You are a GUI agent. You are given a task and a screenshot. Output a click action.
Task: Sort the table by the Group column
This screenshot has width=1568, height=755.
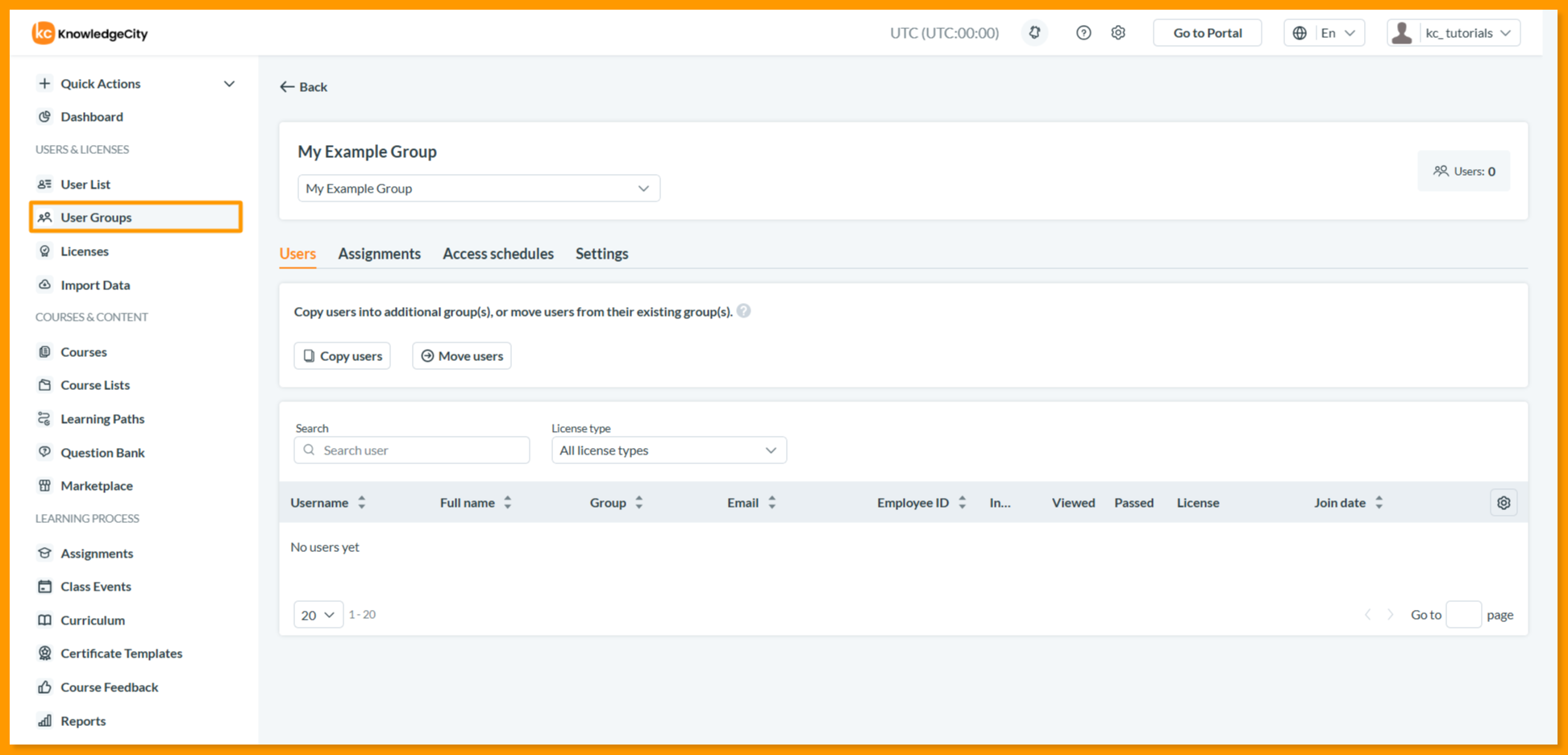click(638, 503)
